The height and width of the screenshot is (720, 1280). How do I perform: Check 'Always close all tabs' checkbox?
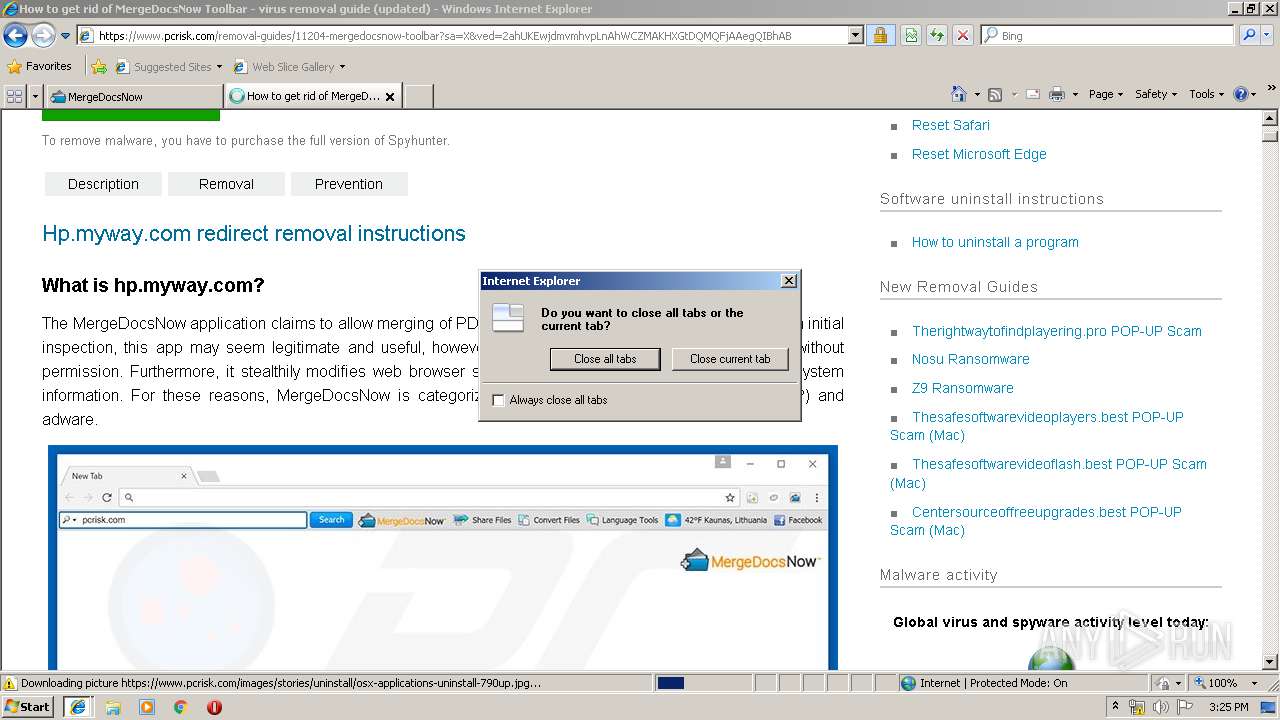pos(499,400)
